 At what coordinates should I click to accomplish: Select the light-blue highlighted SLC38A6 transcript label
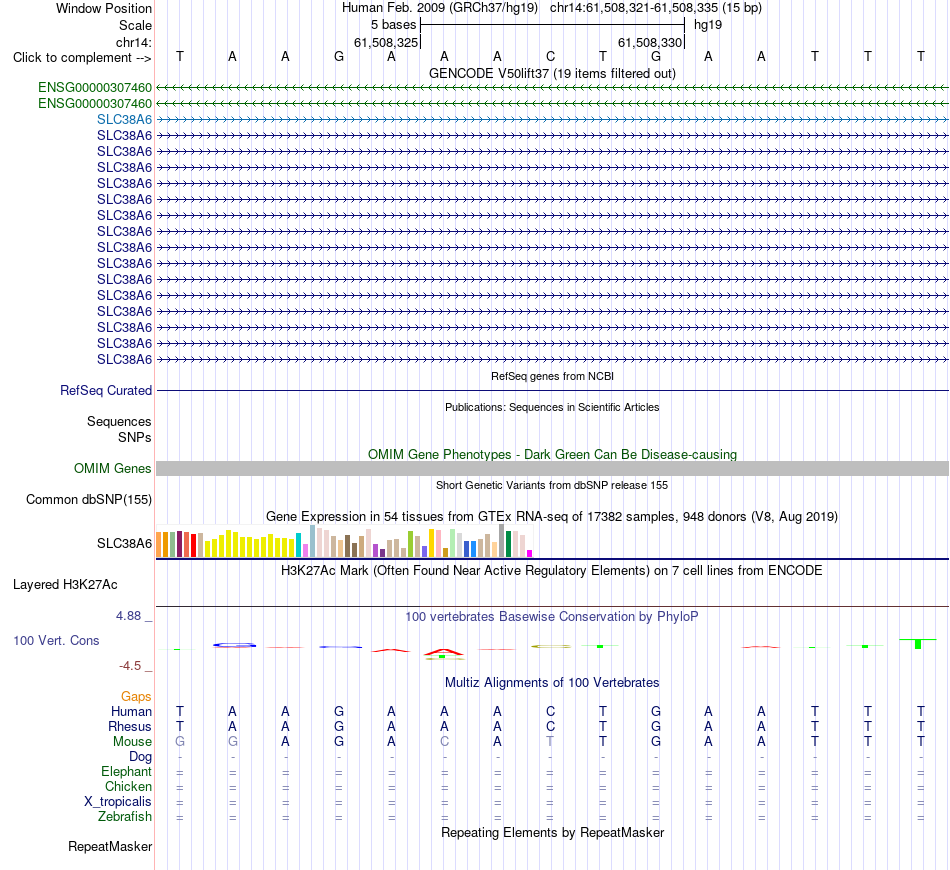click(124, 119)
